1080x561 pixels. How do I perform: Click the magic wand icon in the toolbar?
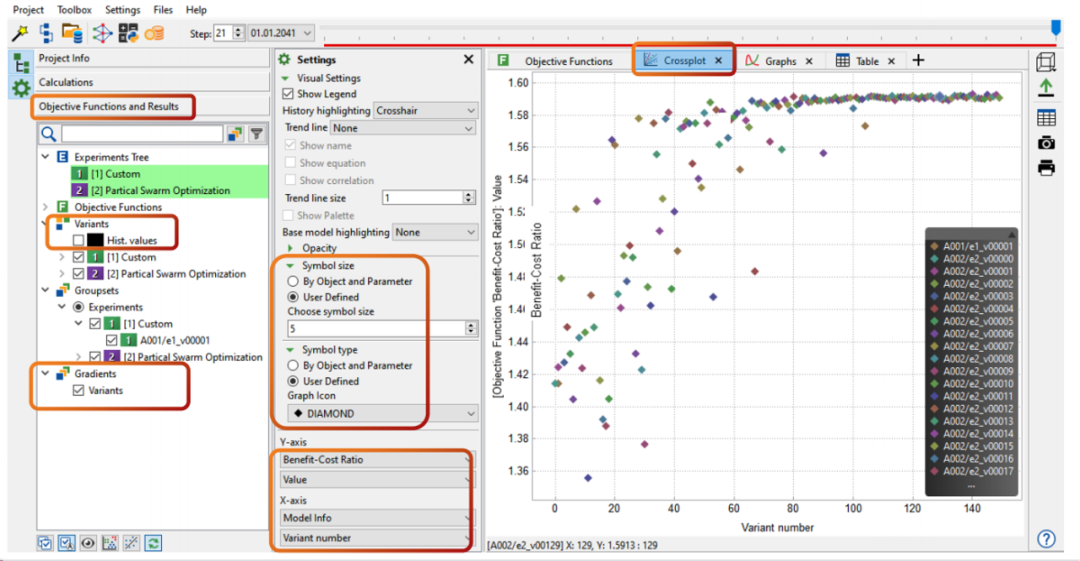(19, 33)
